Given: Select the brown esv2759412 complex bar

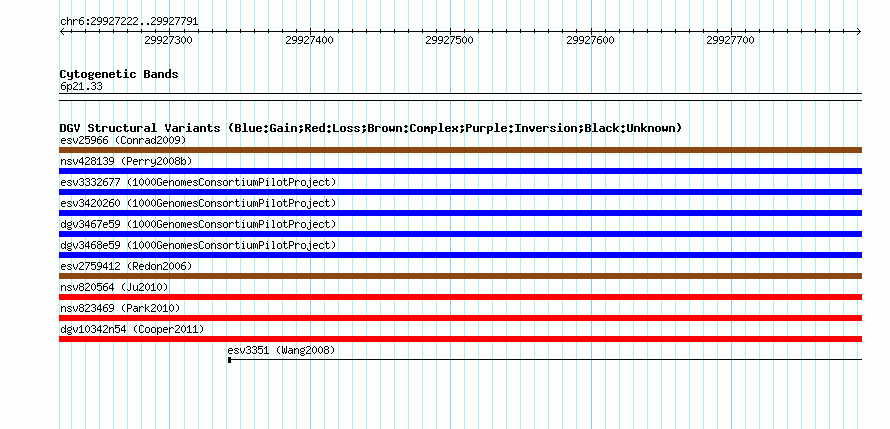Looking at the screenshot, I should pyautogui.click(x=460, y=276).
